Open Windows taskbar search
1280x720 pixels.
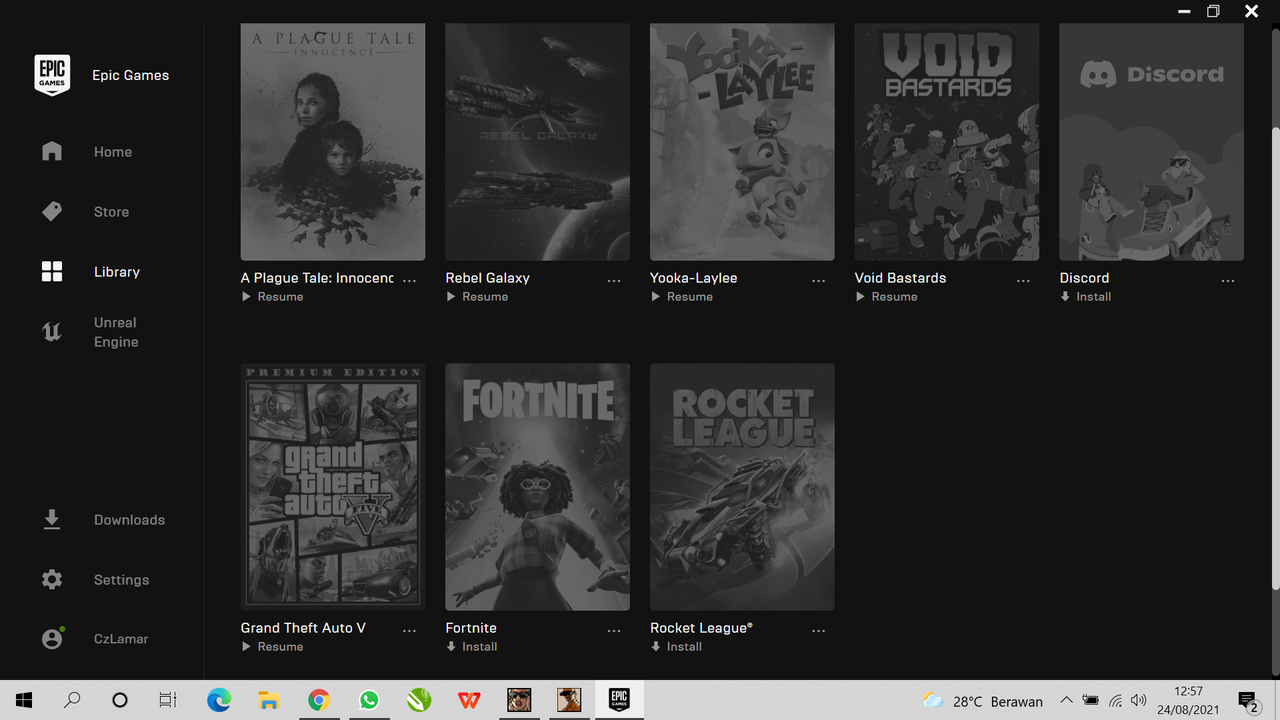click(x=72, y=700)
